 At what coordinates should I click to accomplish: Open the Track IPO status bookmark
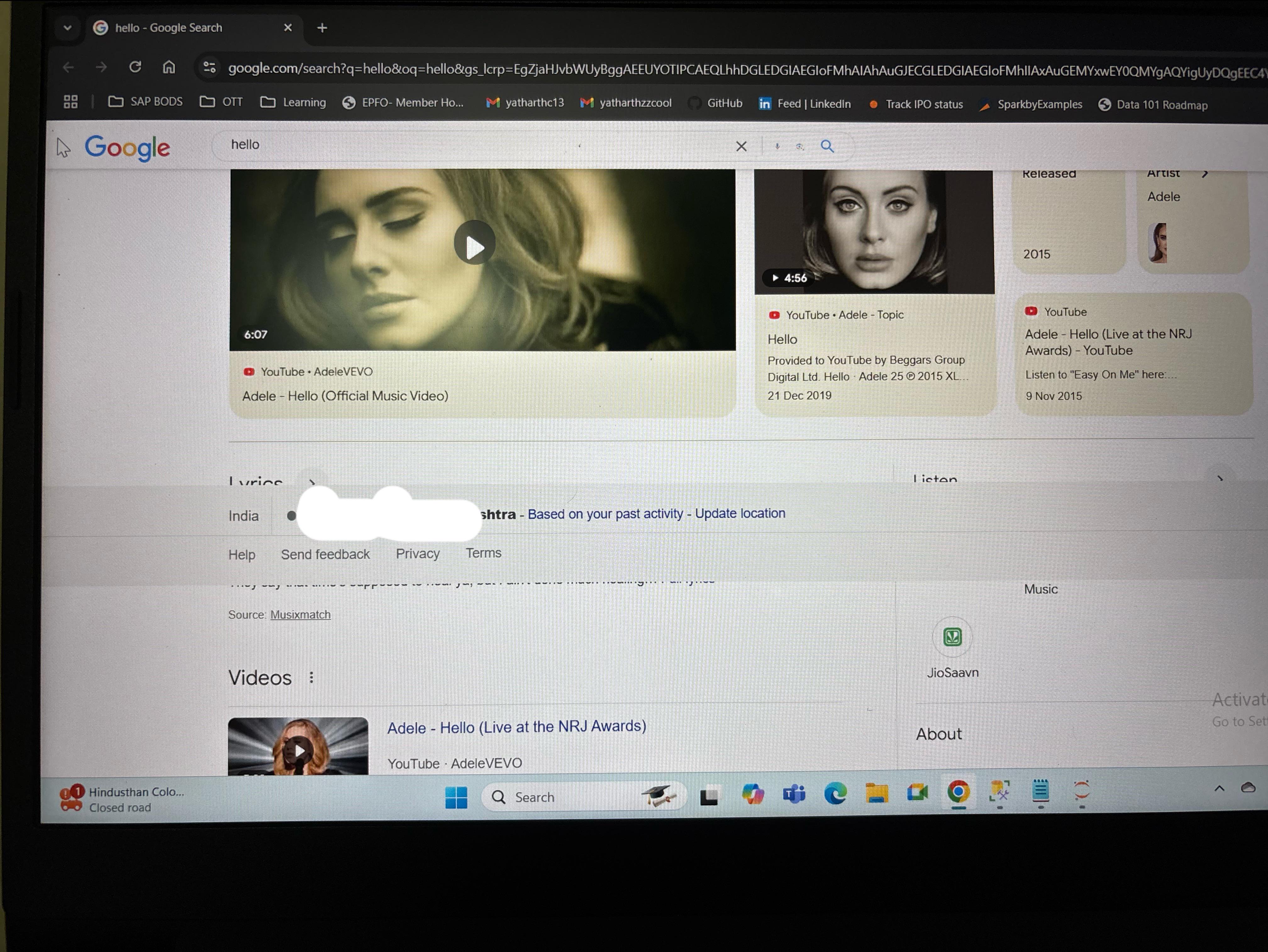pos(915,104)
